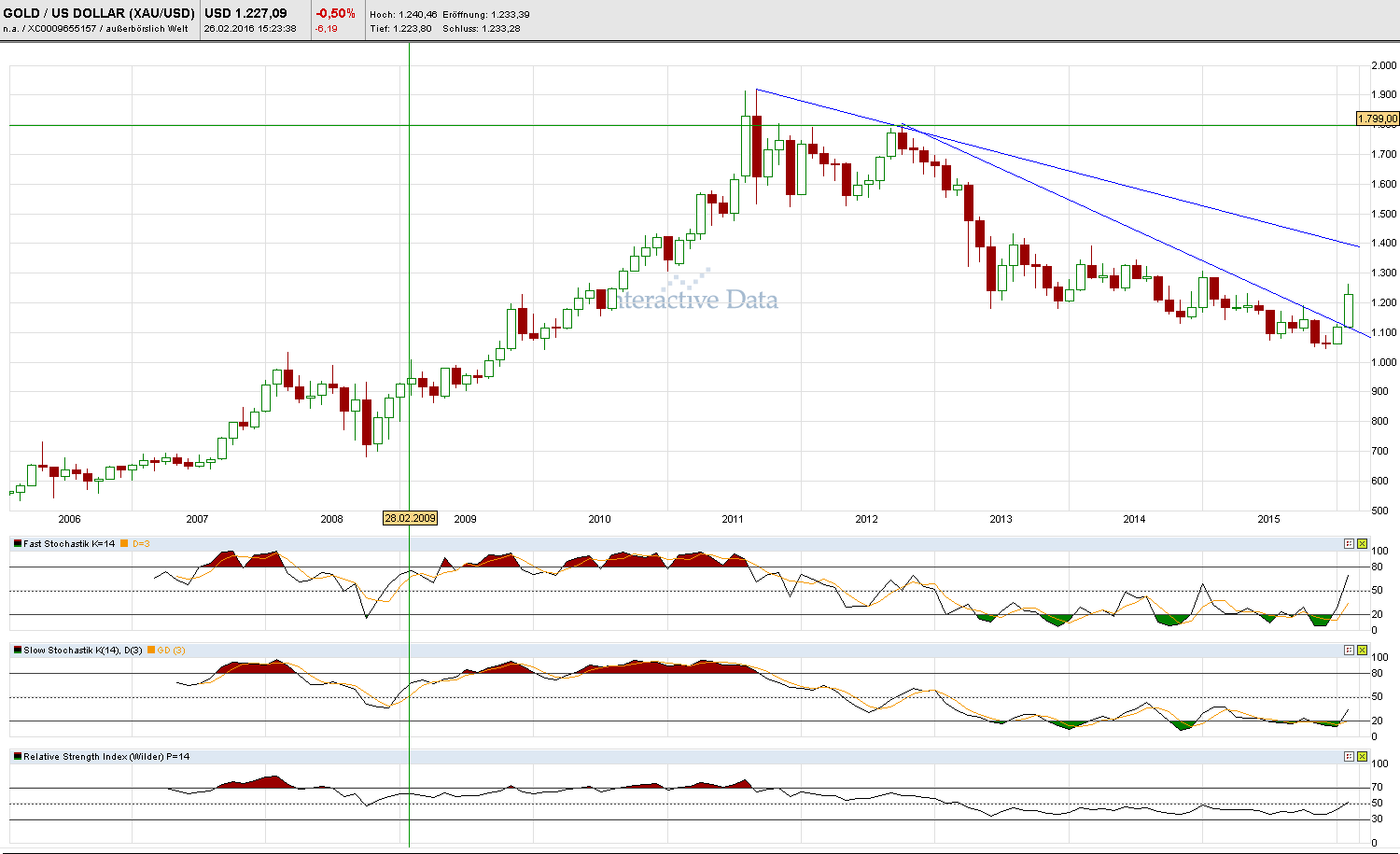1400x854 pixels.
Task: Click the 2011 year label on time axis
Action: point(733,519)
